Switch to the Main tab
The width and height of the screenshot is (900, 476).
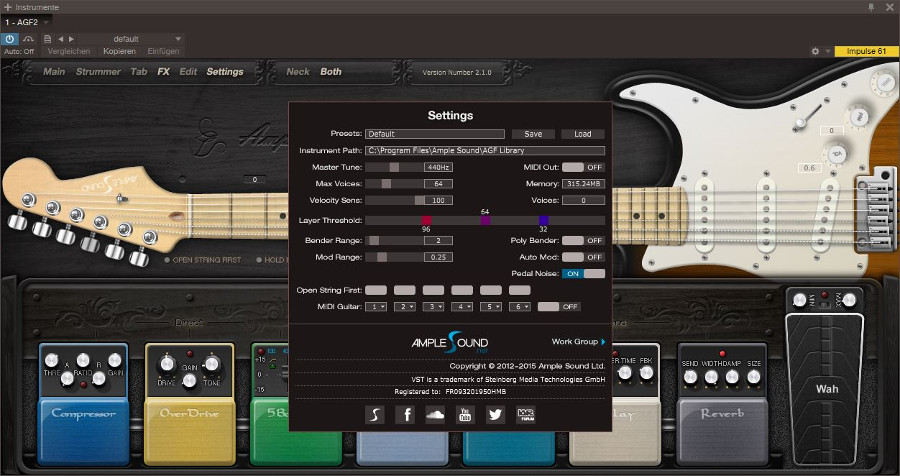click(54, 72)
